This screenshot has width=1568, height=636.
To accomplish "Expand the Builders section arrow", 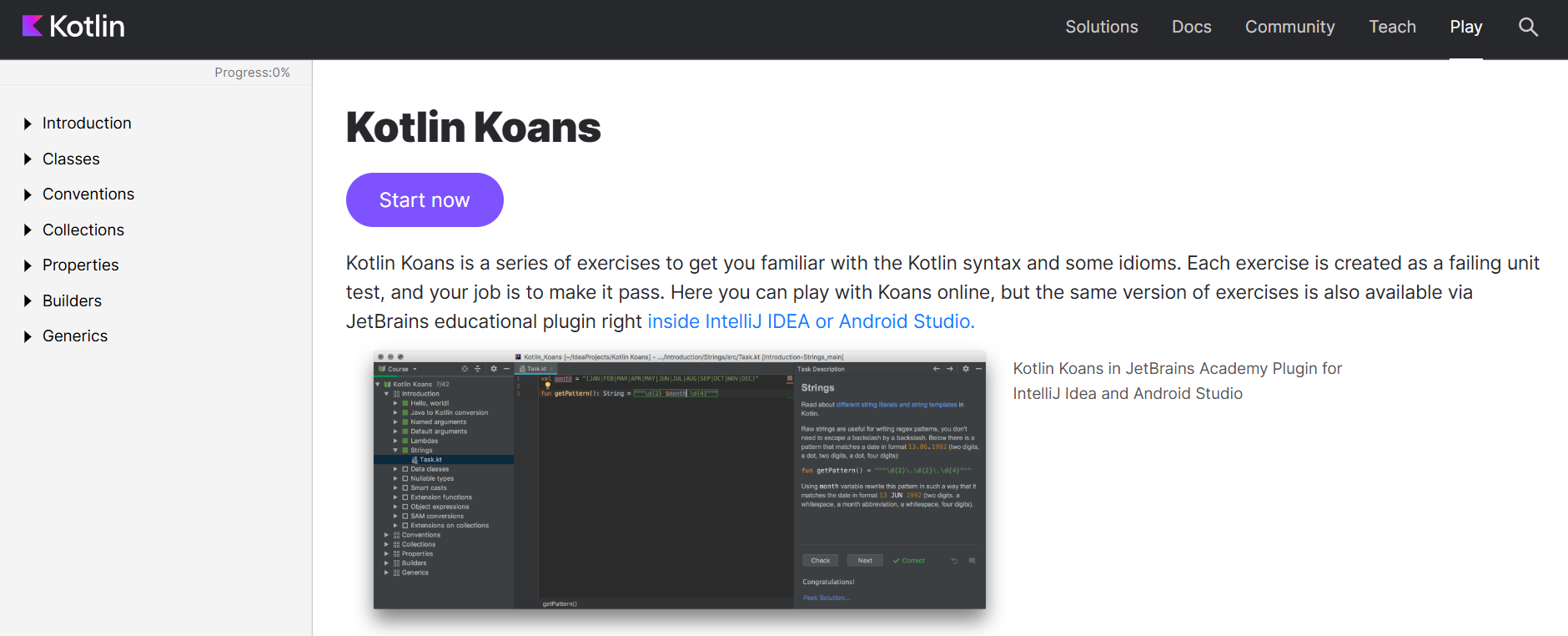I will (28, 300).
